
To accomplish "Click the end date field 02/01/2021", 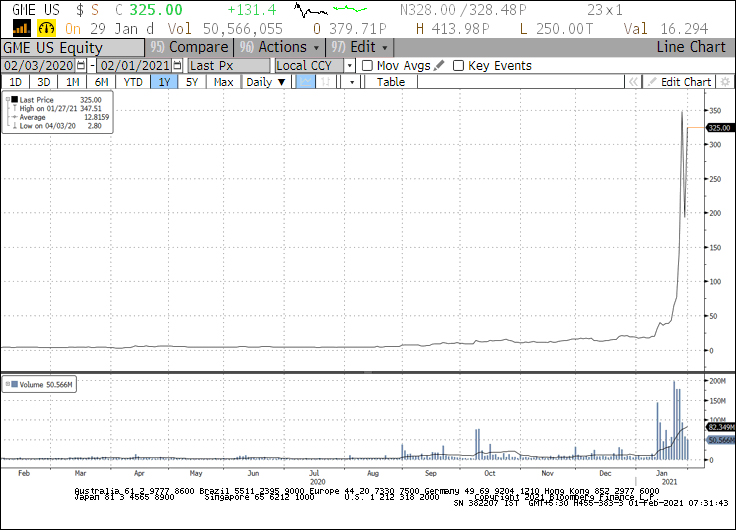I will point(135,66).
